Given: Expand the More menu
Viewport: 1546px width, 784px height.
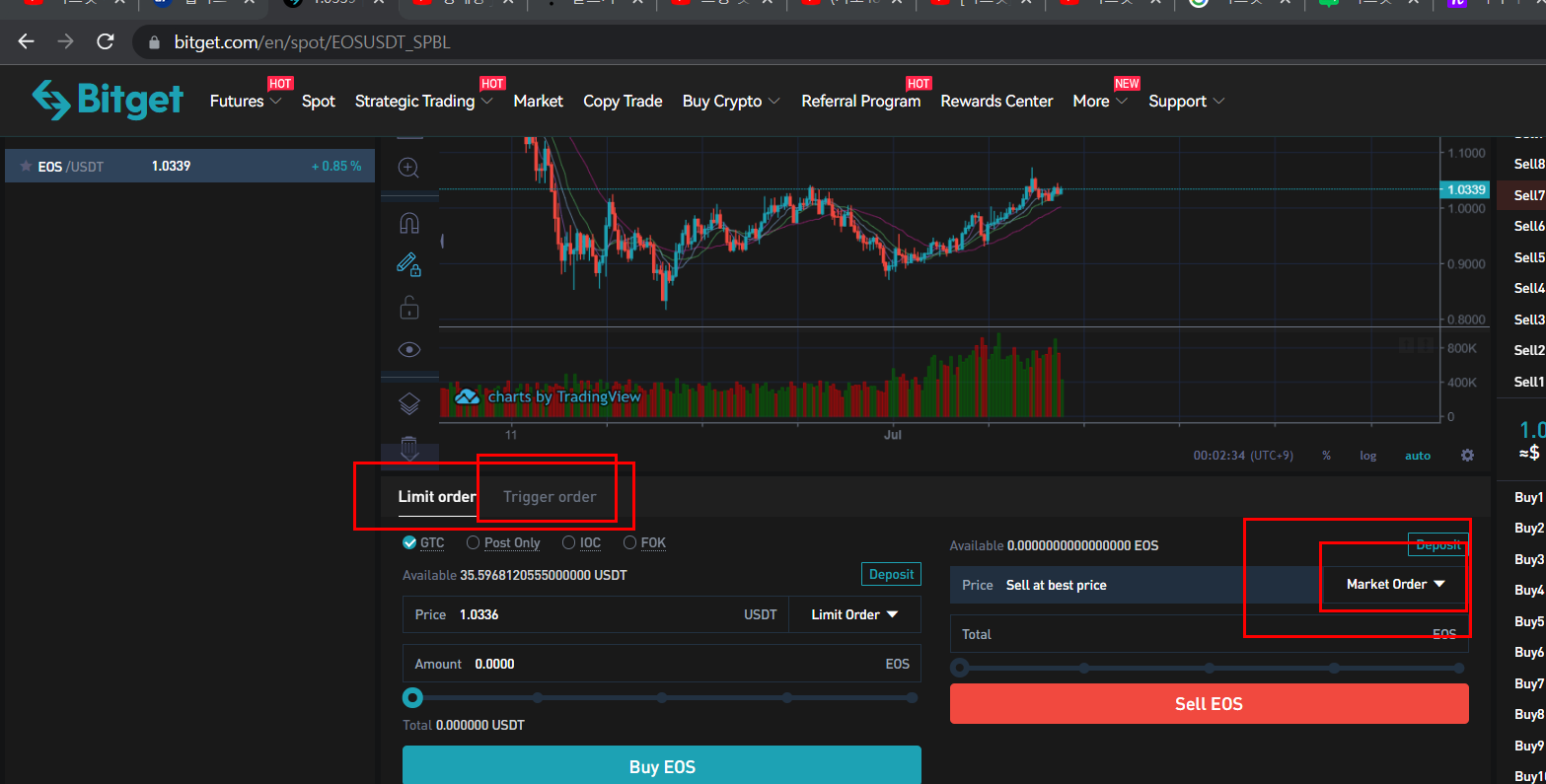Looking at the screenshot, I should point(1100,101).
